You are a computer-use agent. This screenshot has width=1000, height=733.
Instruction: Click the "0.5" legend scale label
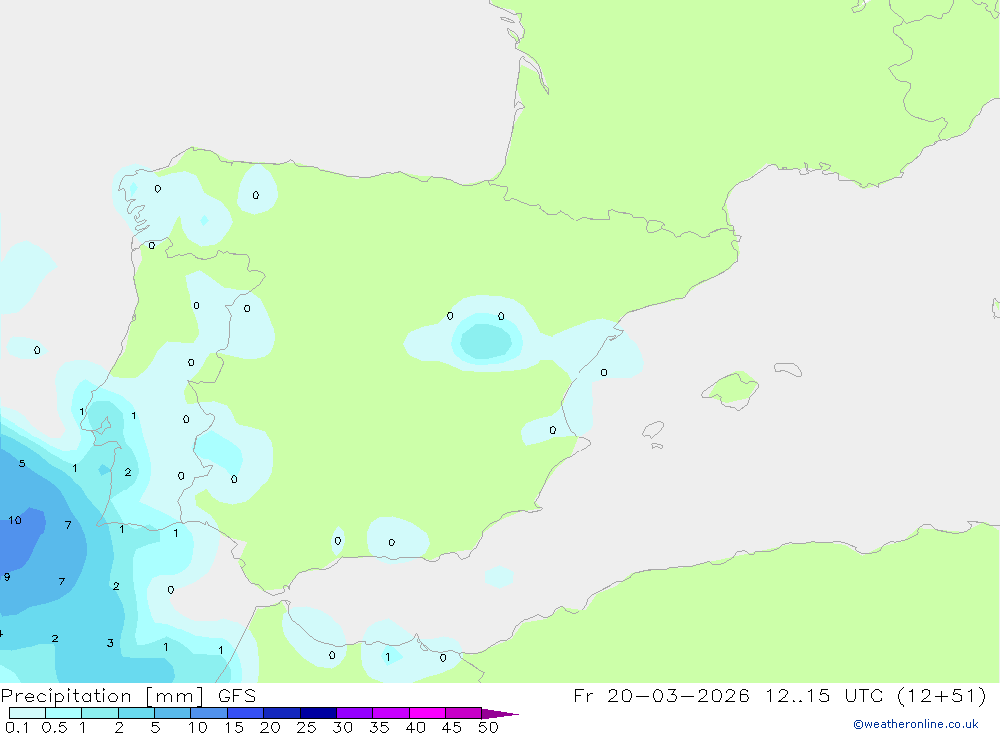pos(54,727)
